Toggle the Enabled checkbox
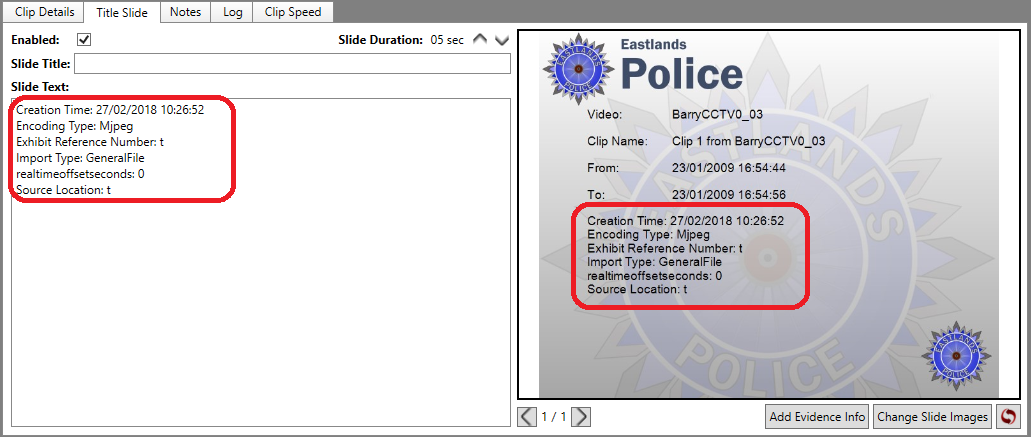Image resolution: width=1031 pixels, height=437 pixels. (84, 40)
